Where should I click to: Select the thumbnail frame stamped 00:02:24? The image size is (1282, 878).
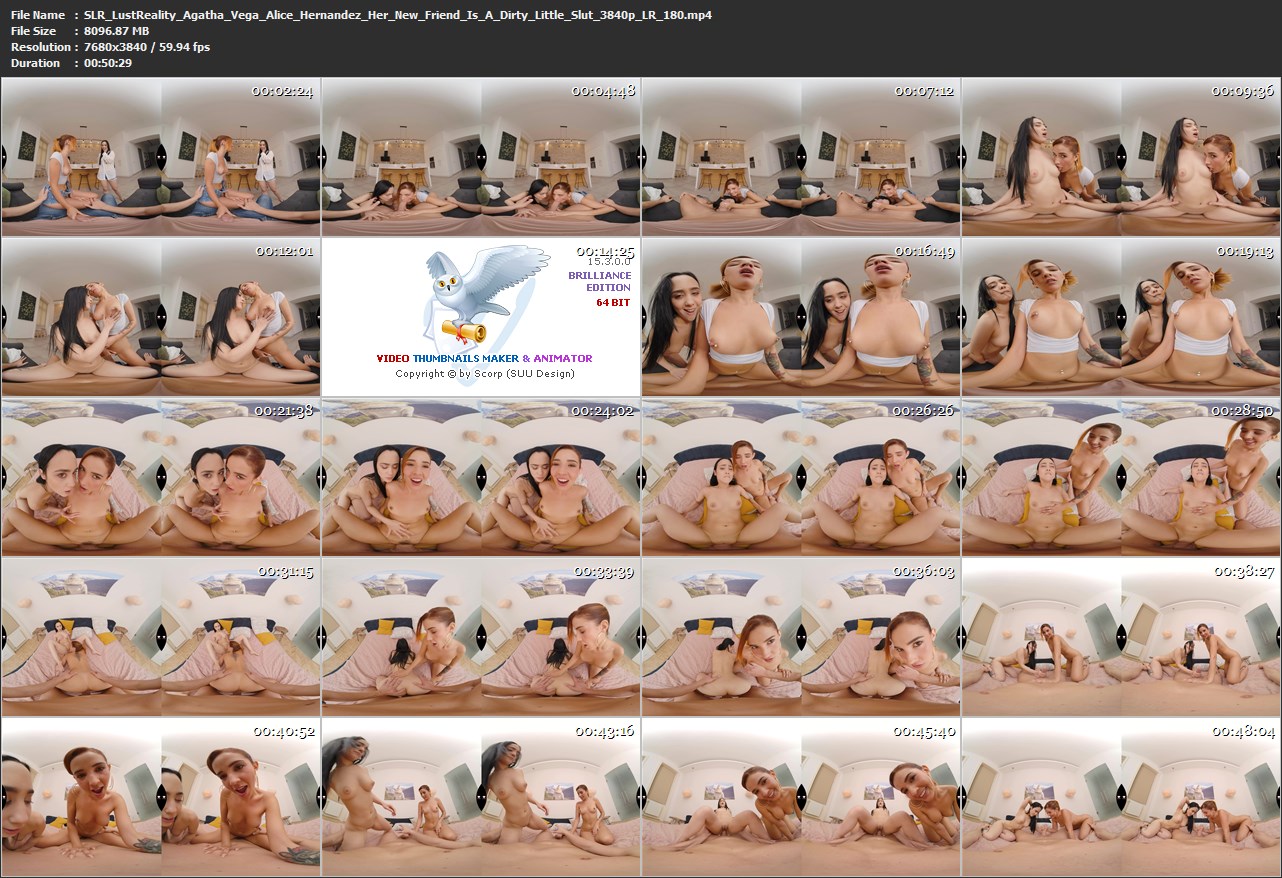tap(161, 157)
